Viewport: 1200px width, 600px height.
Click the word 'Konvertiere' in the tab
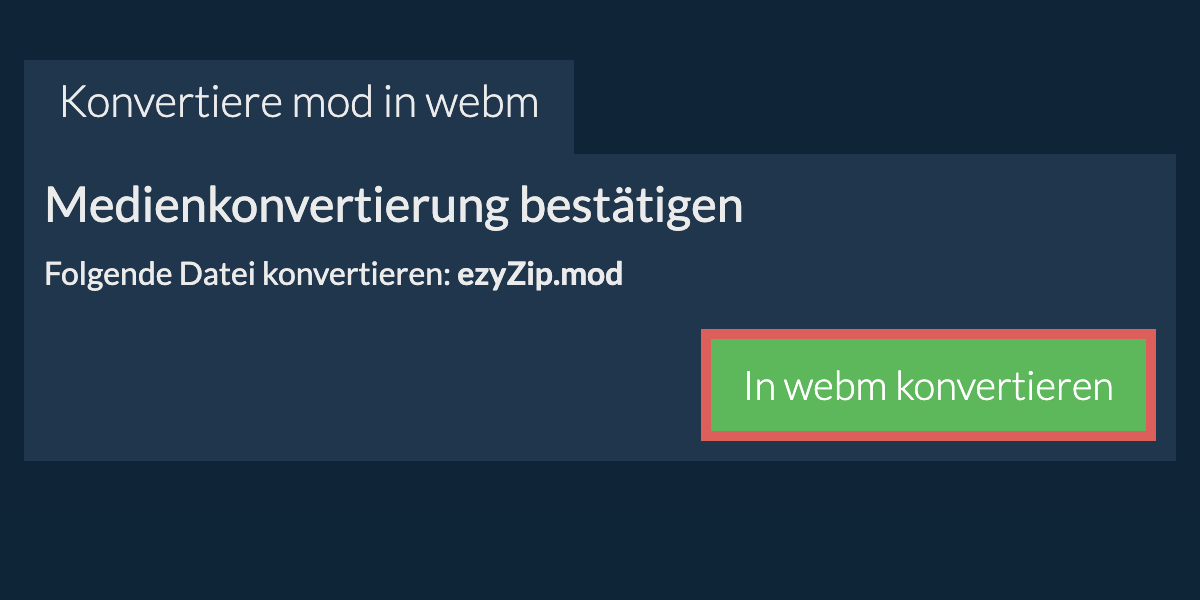pyautogui.click(x=171, y=103)
